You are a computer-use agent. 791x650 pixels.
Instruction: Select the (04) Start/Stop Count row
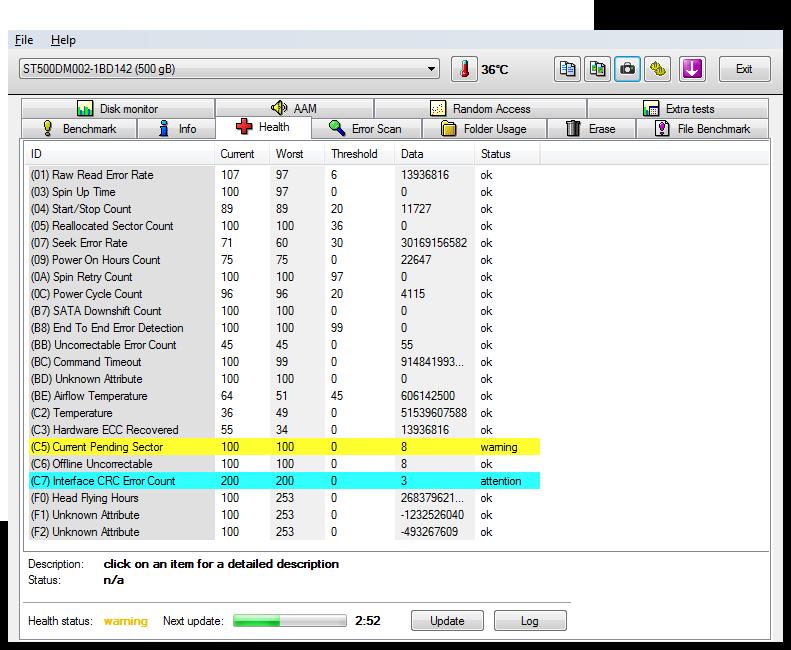point(285,209)
